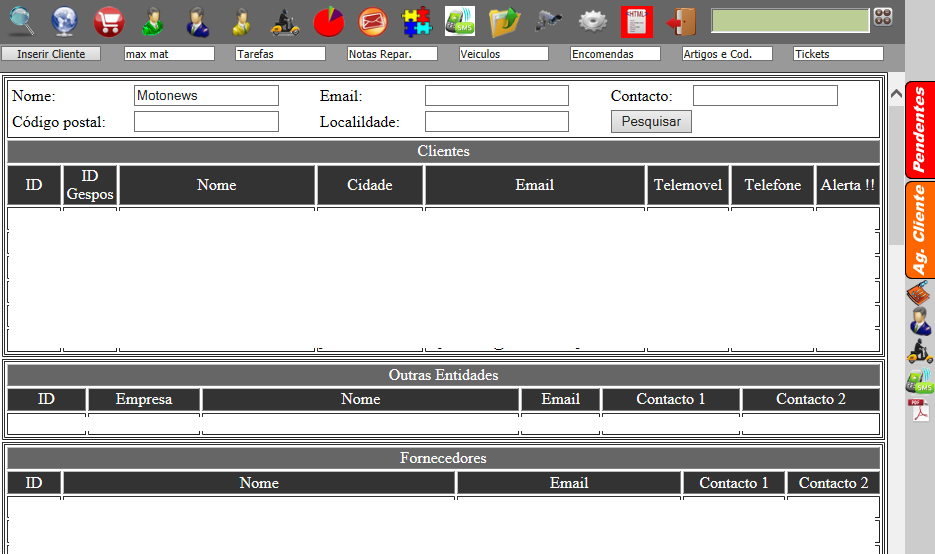Image resolution: width=935 pixels, height=554 pixels.
Task: Click the SMS phone icon in right sidebar
Action: [x=920, y=380]
